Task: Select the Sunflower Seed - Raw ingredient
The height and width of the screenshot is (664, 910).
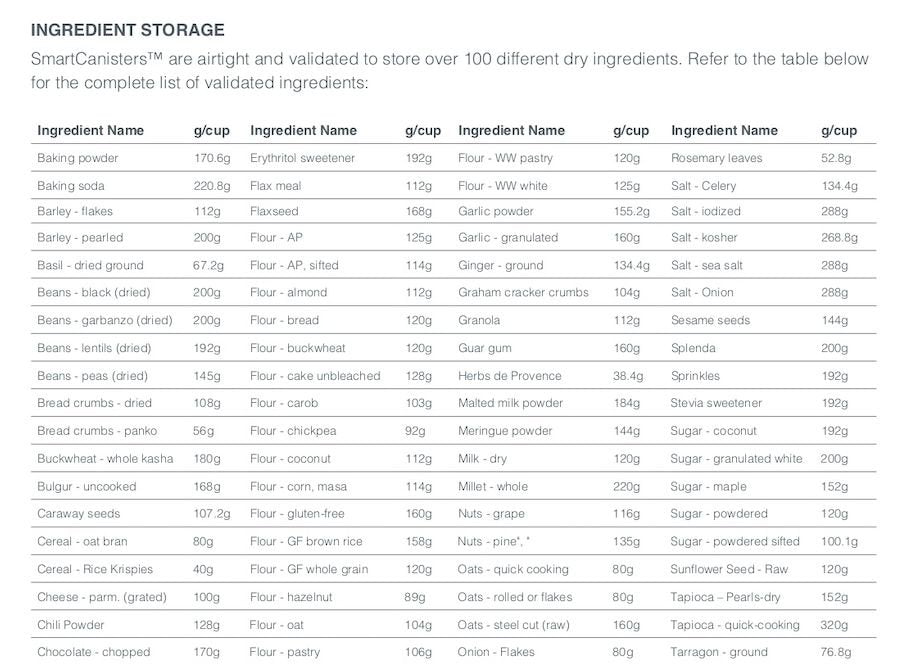Action: click(729, 569)
